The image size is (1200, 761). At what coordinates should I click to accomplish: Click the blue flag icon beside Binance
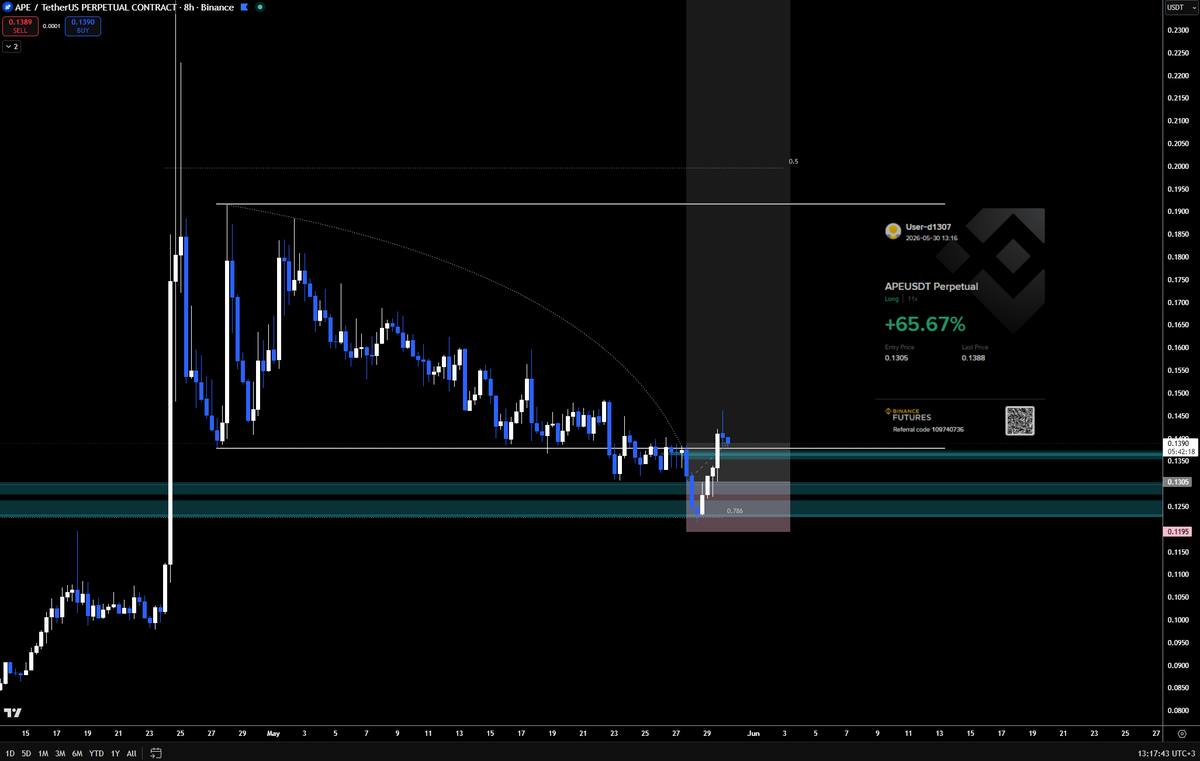(244, 7)
